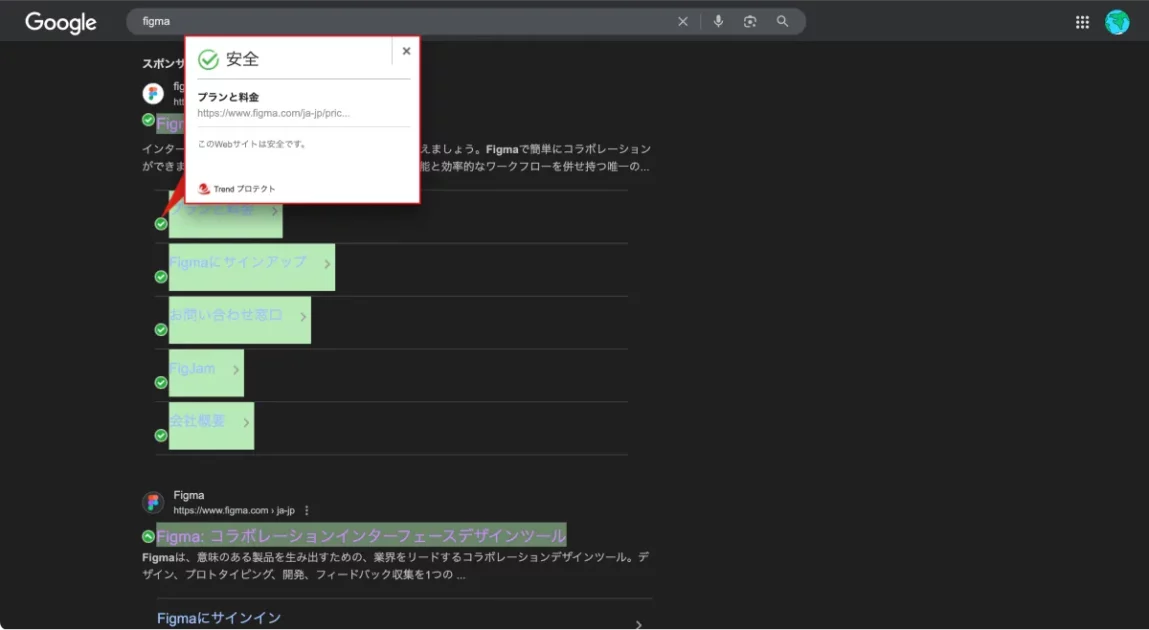
Task: Click the Figma favicon of the sponsored result
Action: click(x=153, y=94)
